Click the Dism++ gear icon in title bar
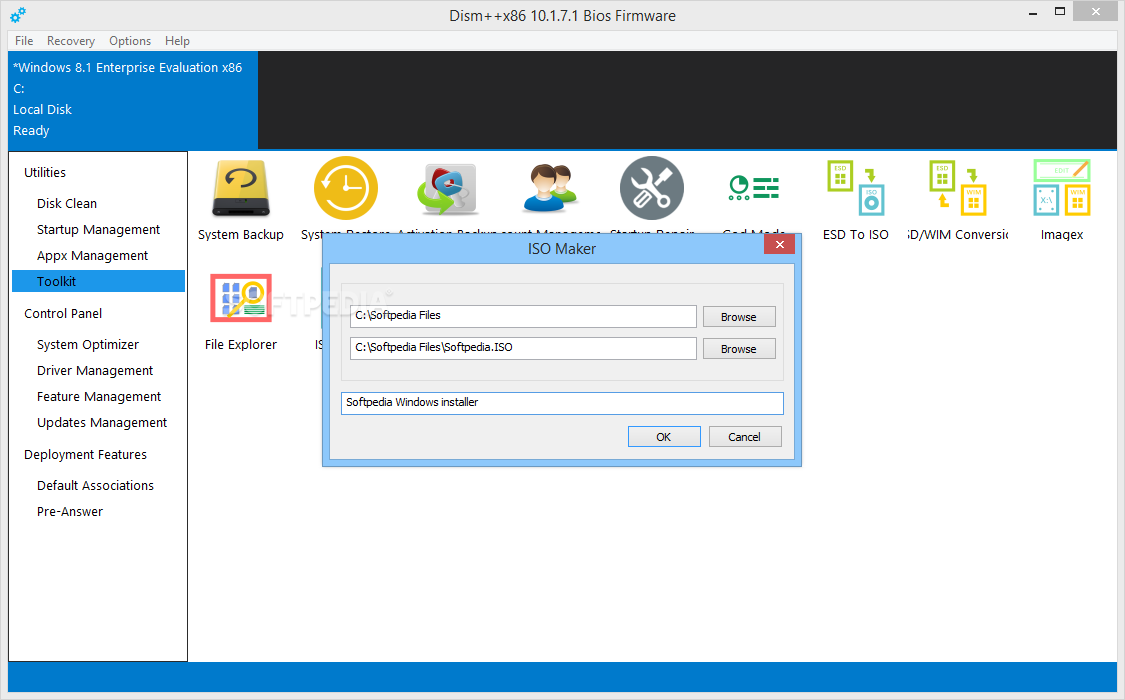The height and width of the screenshot is (700, 1125). [x=18, y=14]
